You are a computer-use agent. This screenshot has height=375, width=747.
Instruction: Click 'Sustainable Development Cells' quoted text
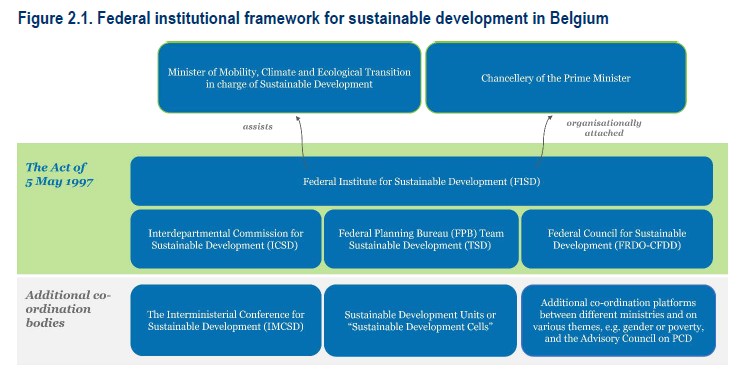[x=421, y=326]
